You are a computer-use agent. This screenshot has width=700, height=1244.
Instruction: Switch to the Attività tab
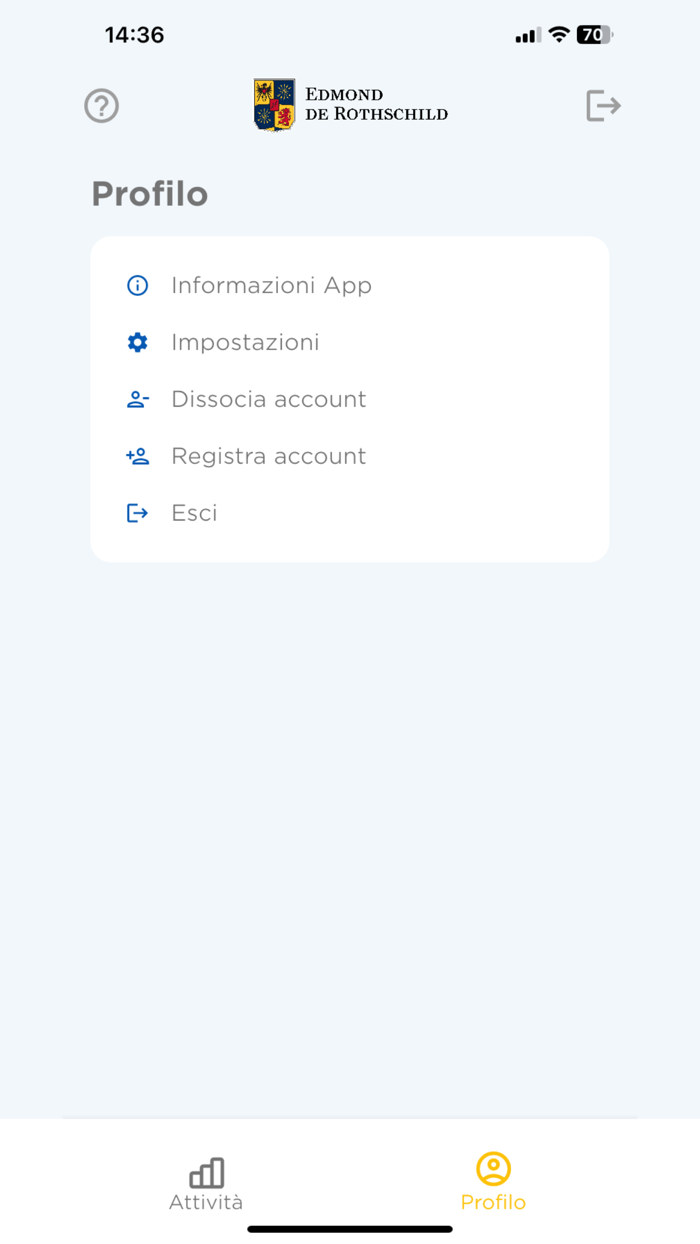206,1184
